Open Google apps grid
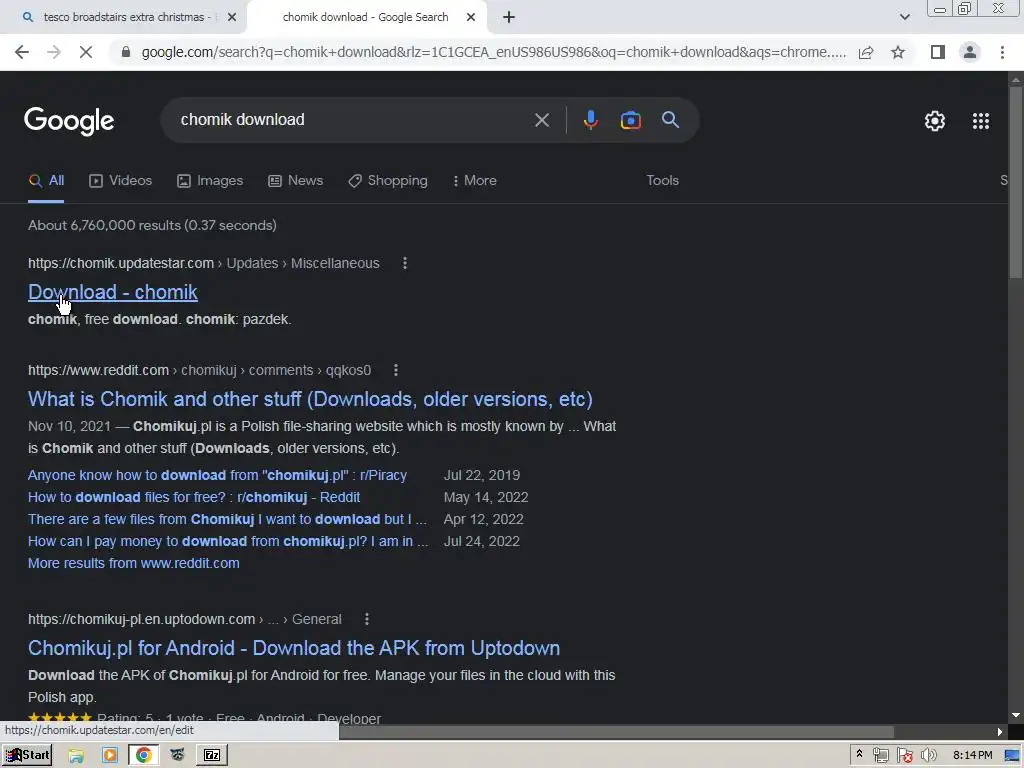 [x=981, y=121]
